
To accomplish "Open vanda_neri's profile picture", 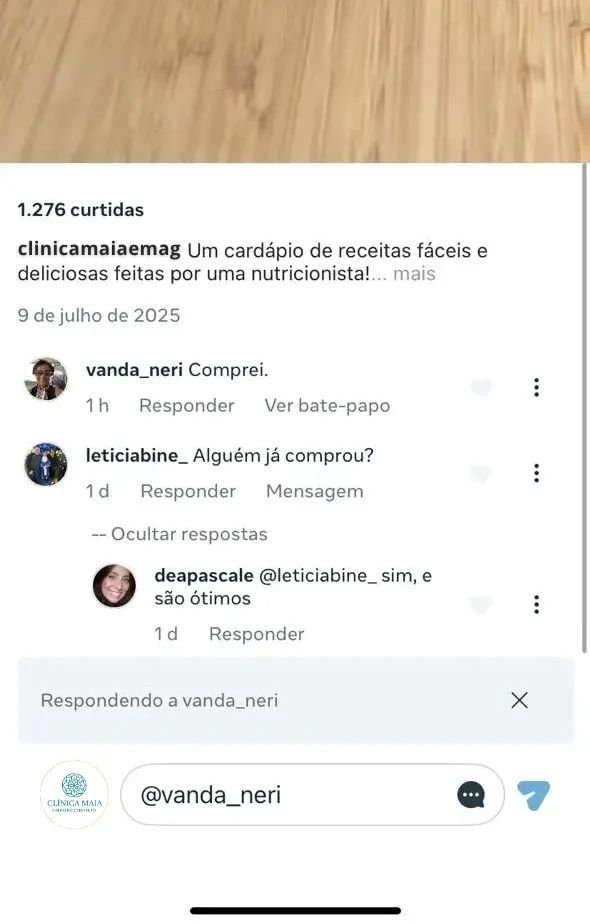I will click(x=43, y=380).
